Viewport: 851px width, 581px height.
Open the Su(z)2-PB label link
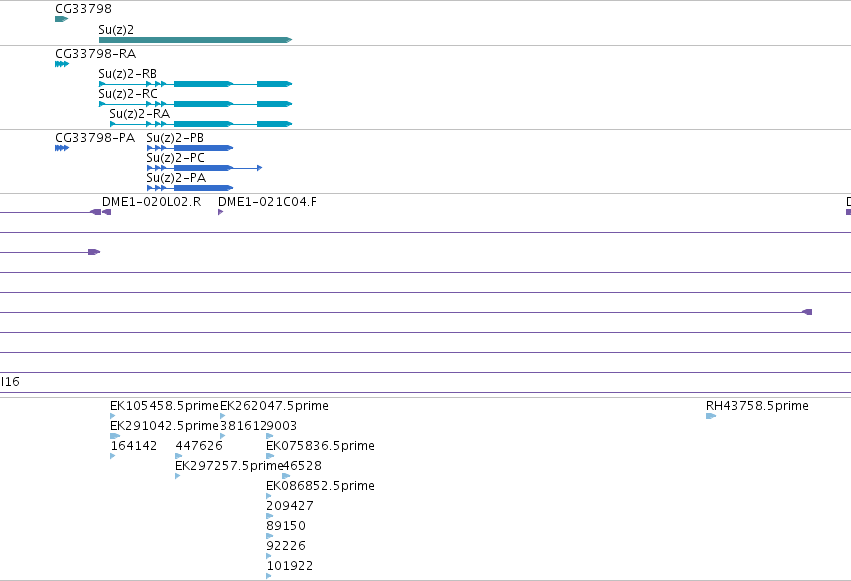(175, 138)
